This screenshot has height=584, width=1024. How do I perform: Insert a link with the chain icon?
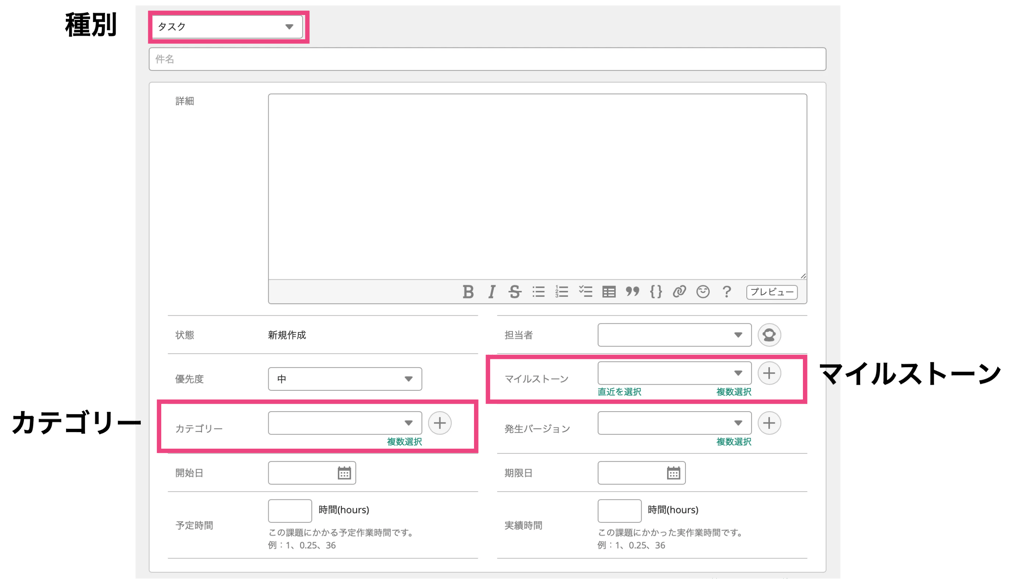pyautogui.click(x=678, y=291)
